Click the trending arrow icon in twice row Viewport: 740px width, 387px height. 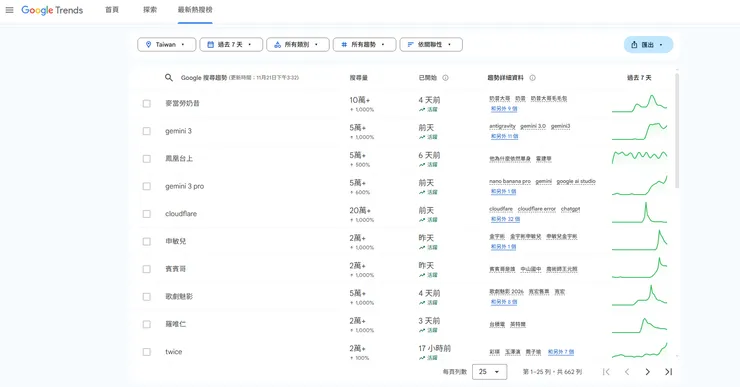422,358
